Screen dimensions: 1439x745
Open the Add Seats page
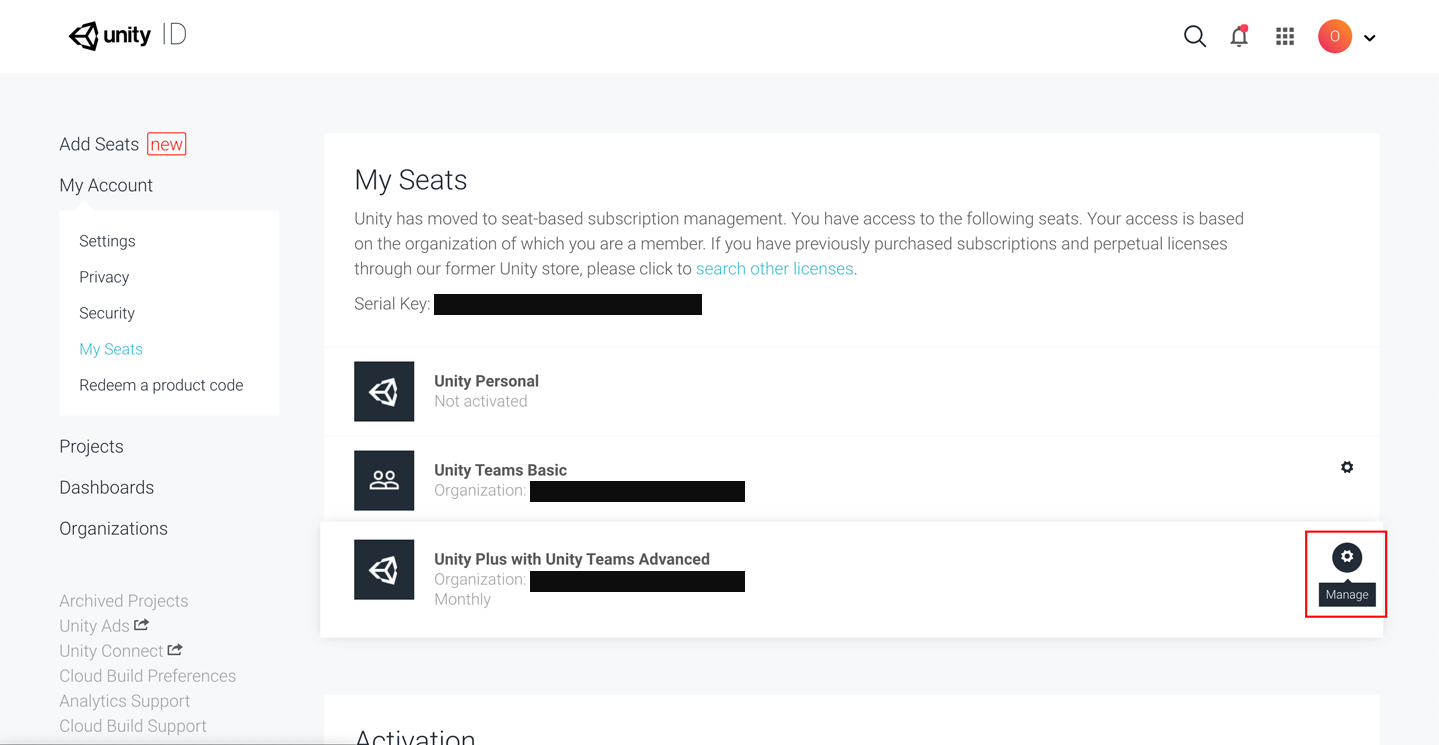coord(99,144)
